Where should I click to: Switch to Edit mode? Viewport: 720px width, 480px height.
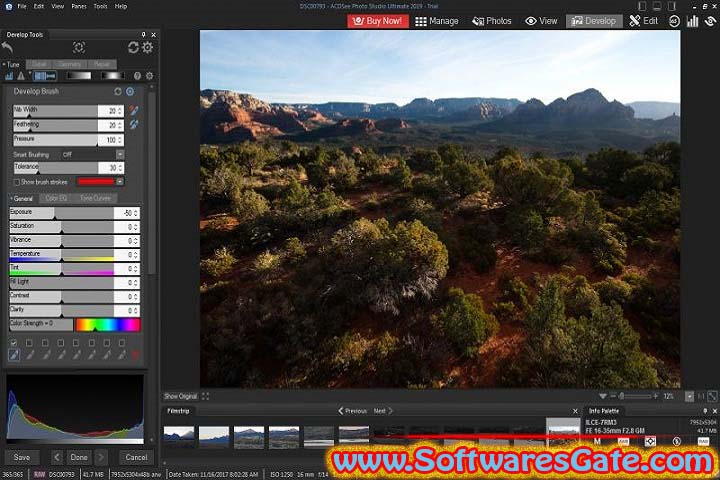(644, 21)
